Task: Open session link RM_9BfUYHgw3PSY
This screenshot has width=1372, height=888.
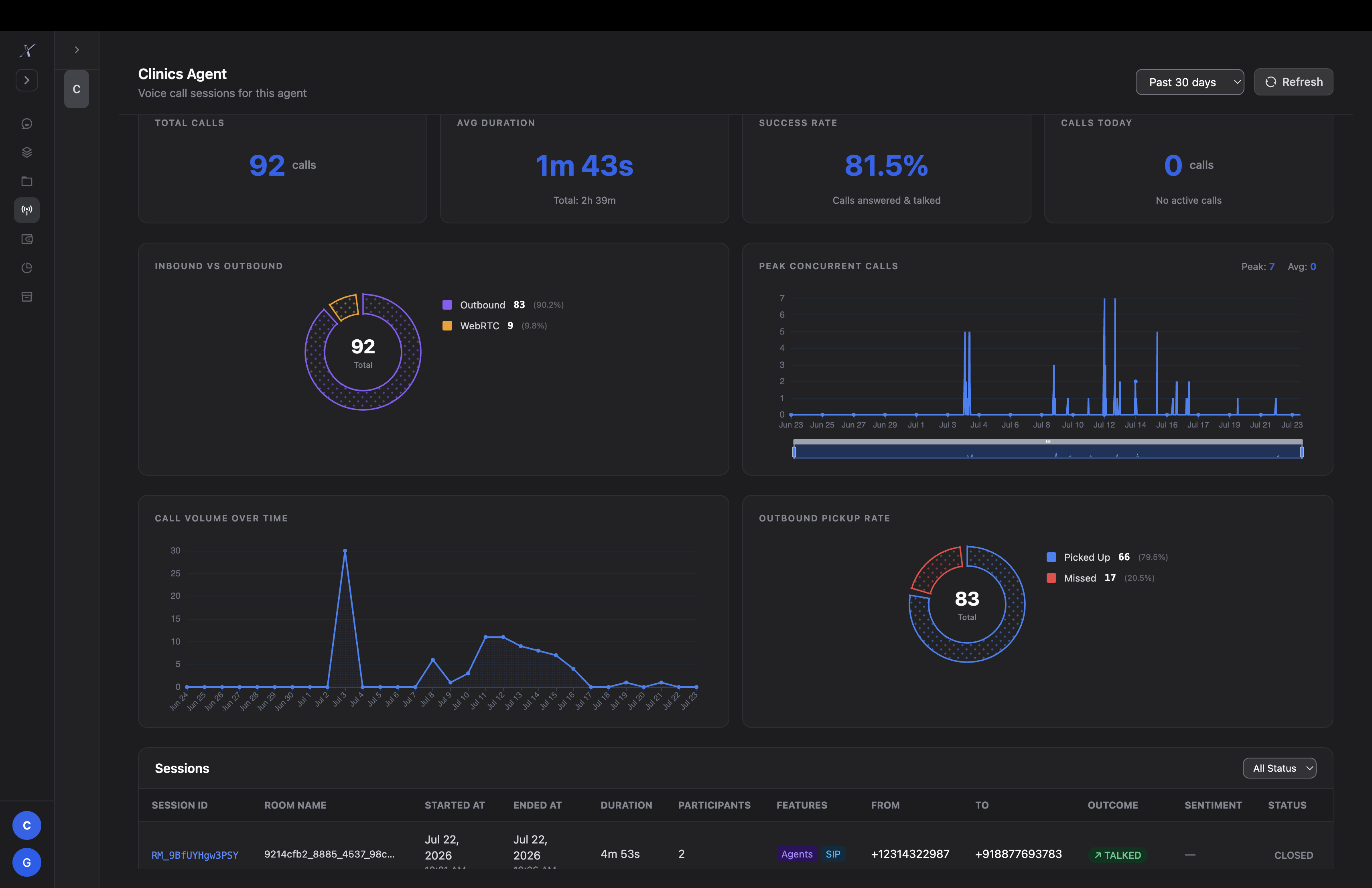Action: (x=195, y=855)
